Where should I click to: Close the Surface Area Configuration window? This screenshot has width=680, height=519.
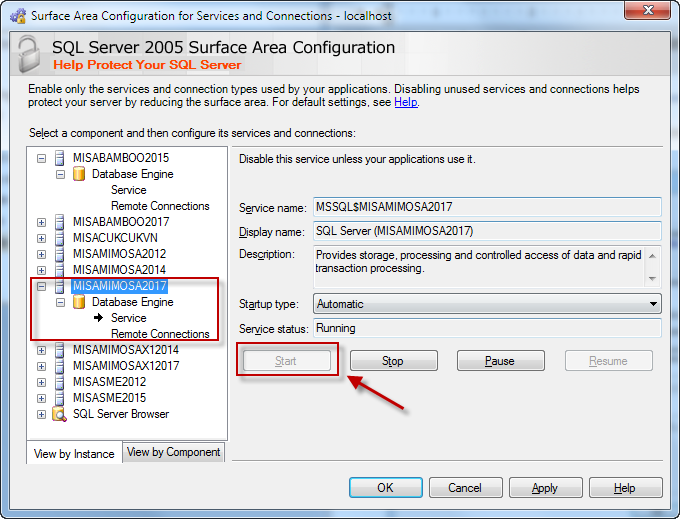[x=648, y=10]
